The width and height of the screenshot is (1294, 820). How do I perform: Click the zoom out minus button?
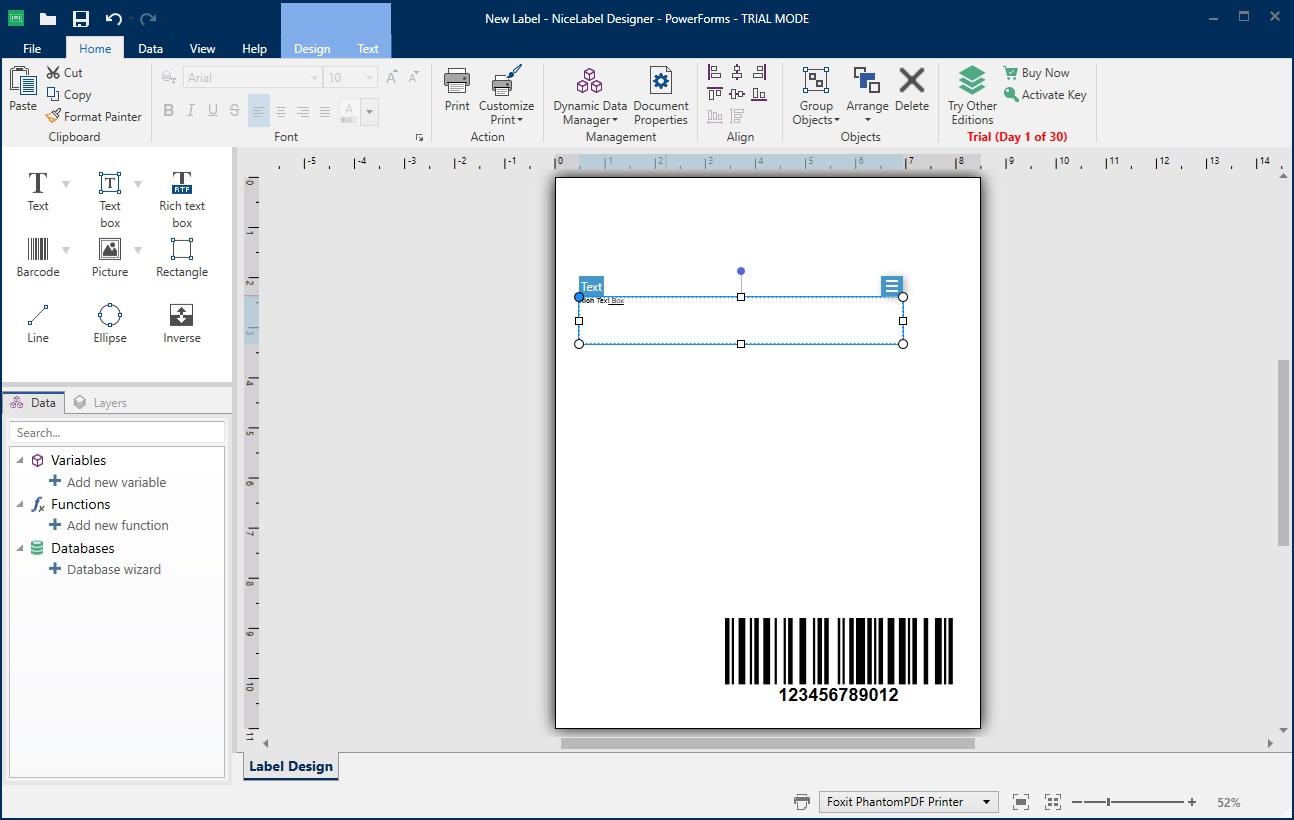pos(1077,802)
